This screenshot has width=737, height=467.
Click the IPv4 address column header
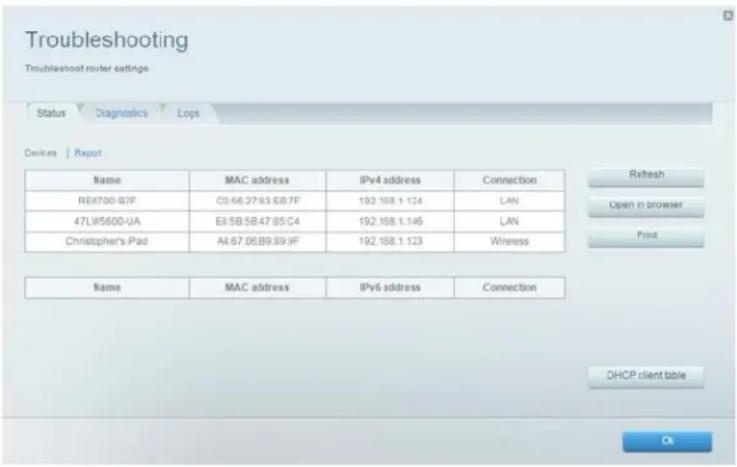pyautogui.click(x=390, y=180)
